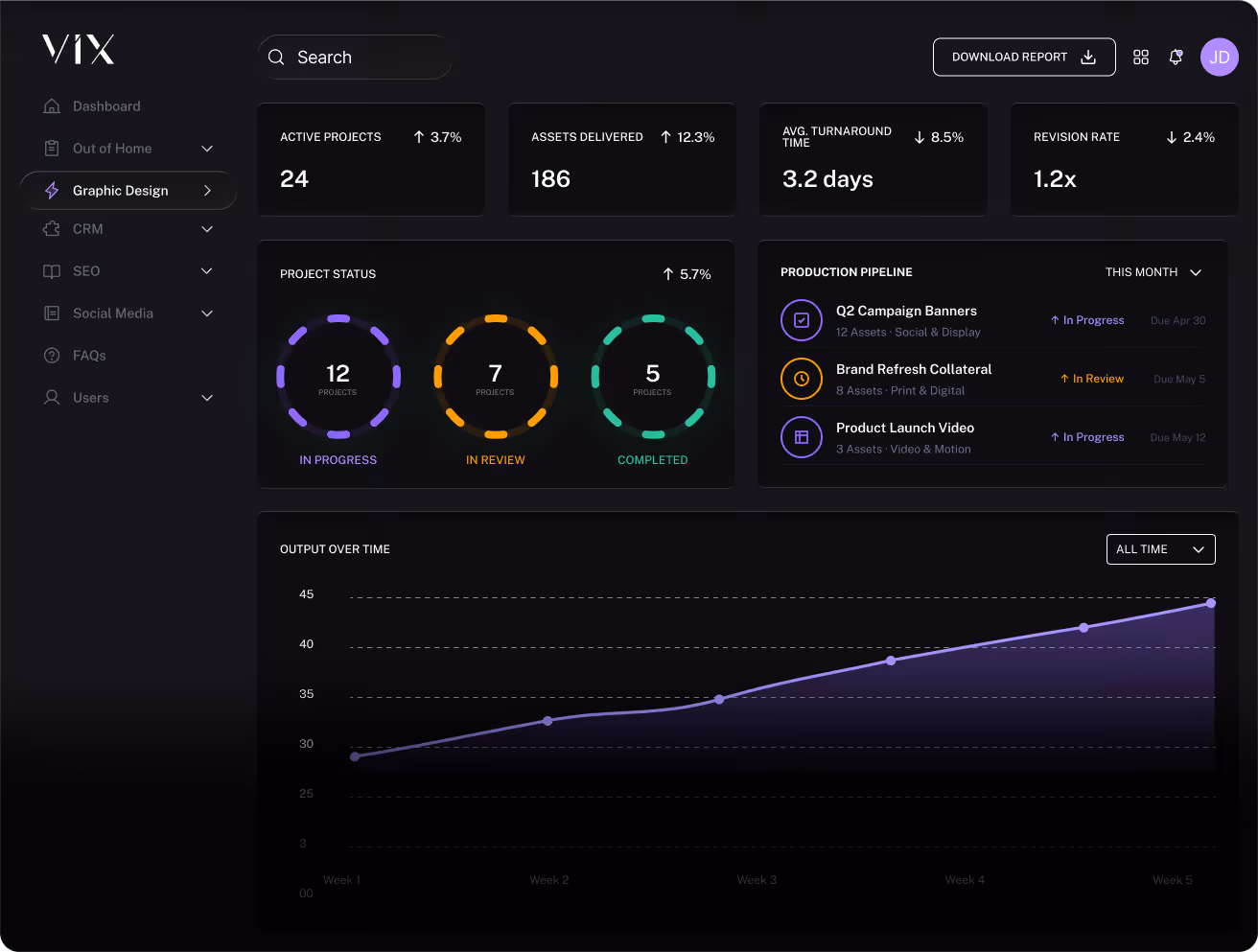Click the orange In Review projects ring
This screenshot has height=952, width=1258.
[x=496, y=377]
